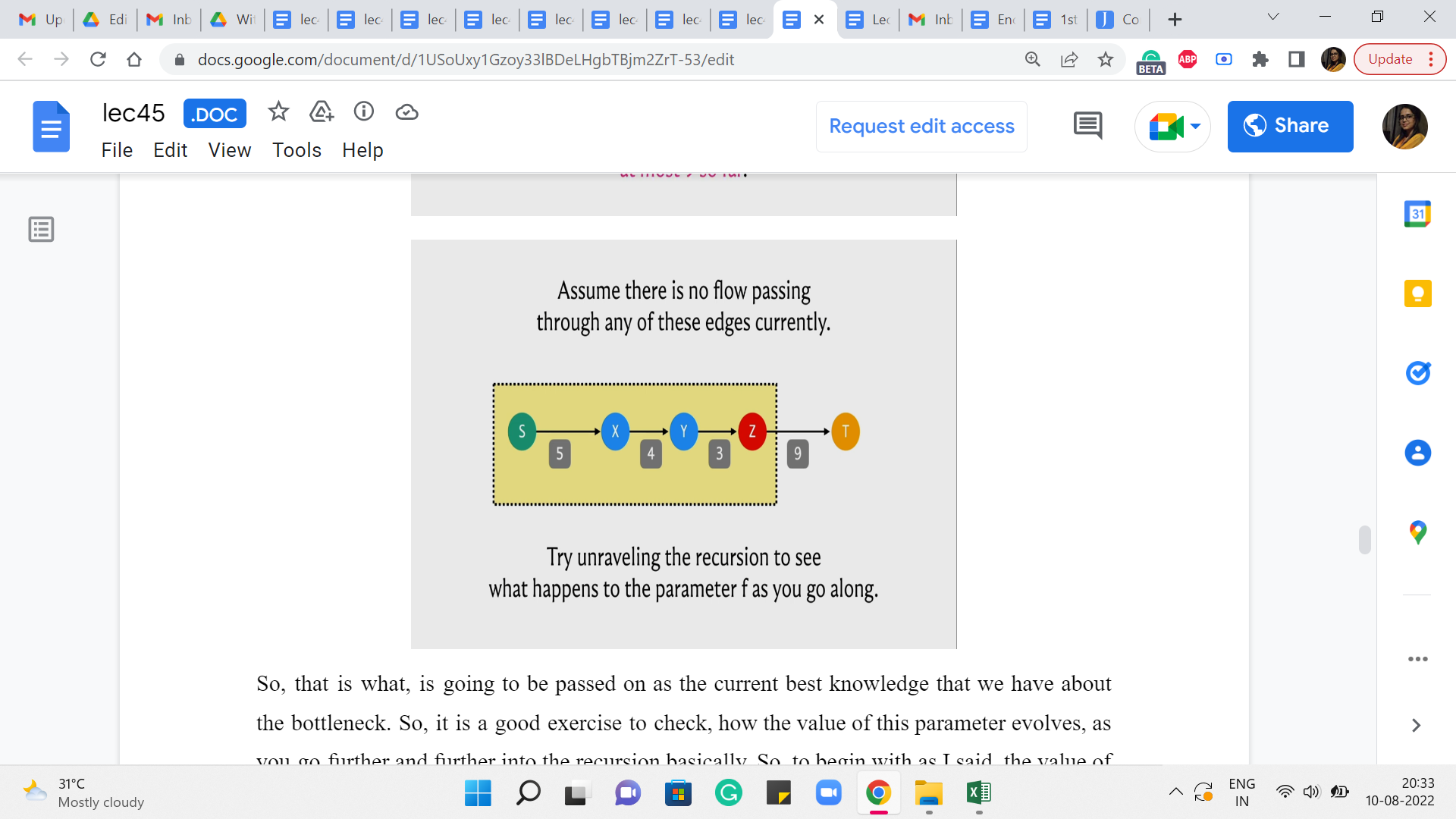
Task: Show document outline icon
Action: (x=41, y=229)
